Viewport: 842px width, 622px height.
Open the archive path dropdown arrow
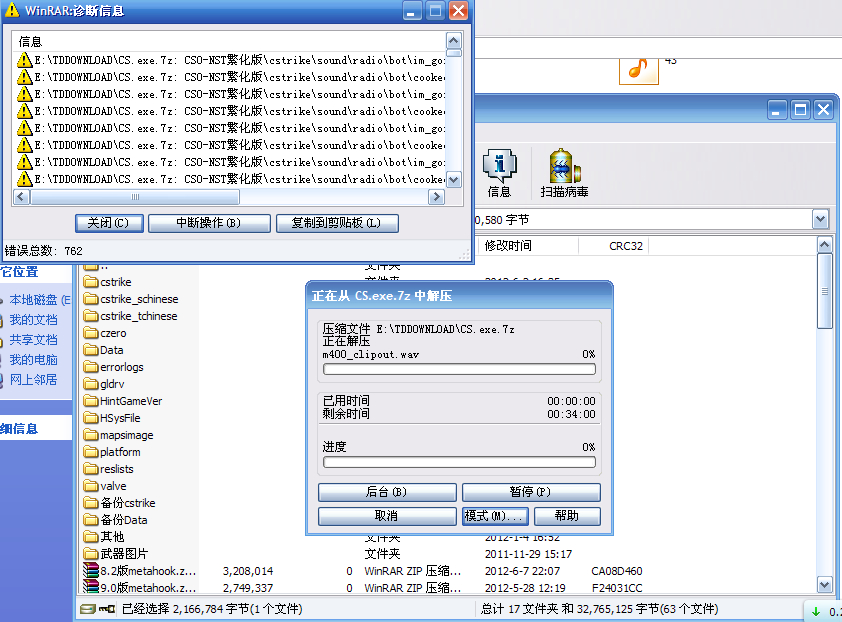tap(820, 219)
